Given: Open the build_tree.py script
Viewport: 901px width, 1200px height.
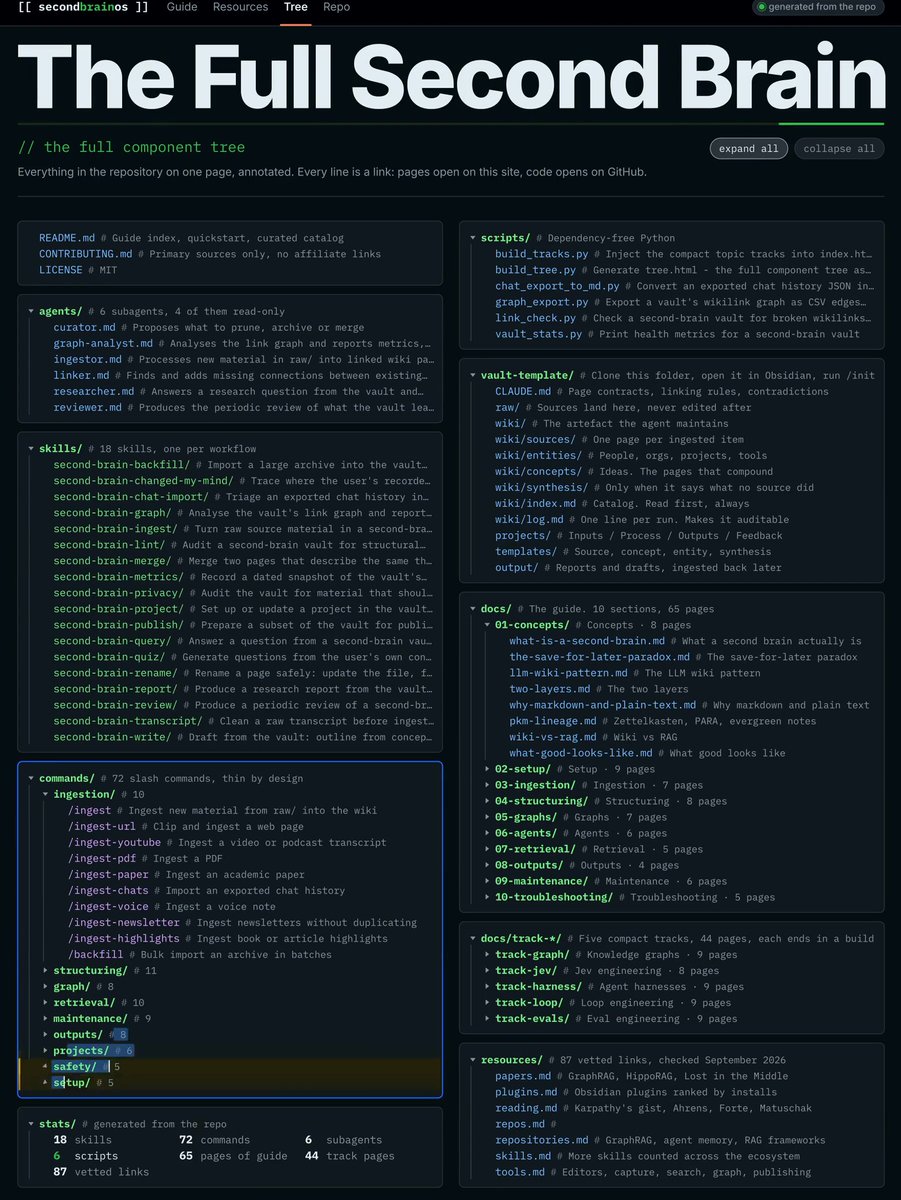Looking at the screenshot, I should click(541, 270).
